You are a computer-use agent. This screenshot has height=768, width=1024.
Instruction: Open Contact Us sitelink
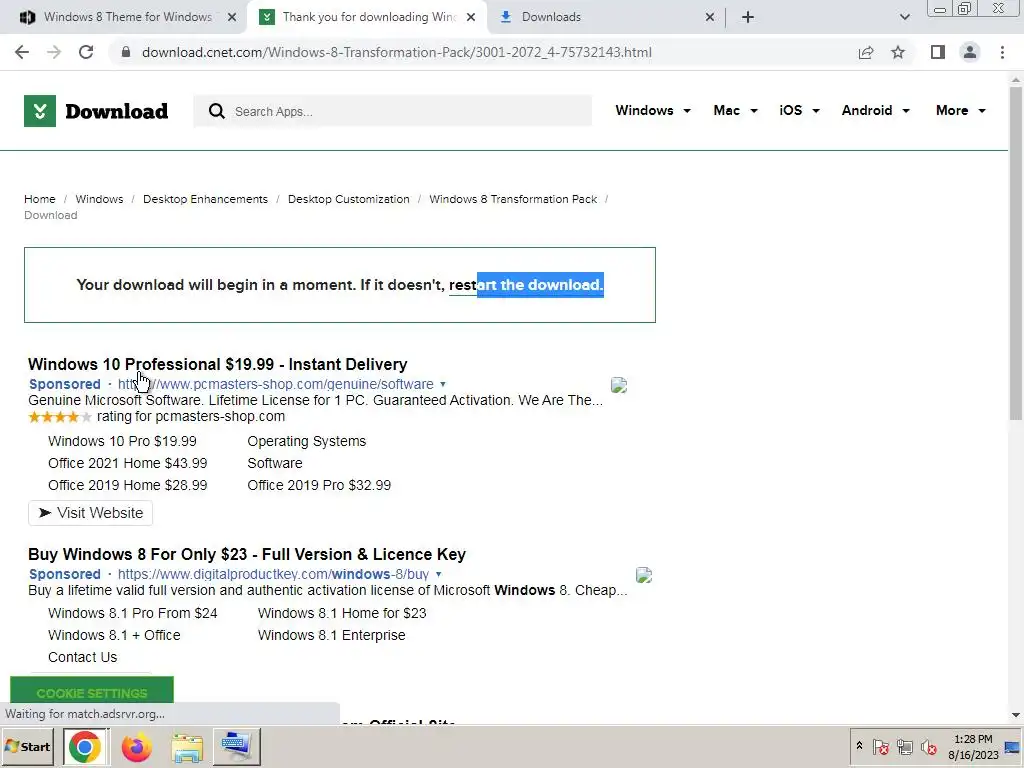82,657
